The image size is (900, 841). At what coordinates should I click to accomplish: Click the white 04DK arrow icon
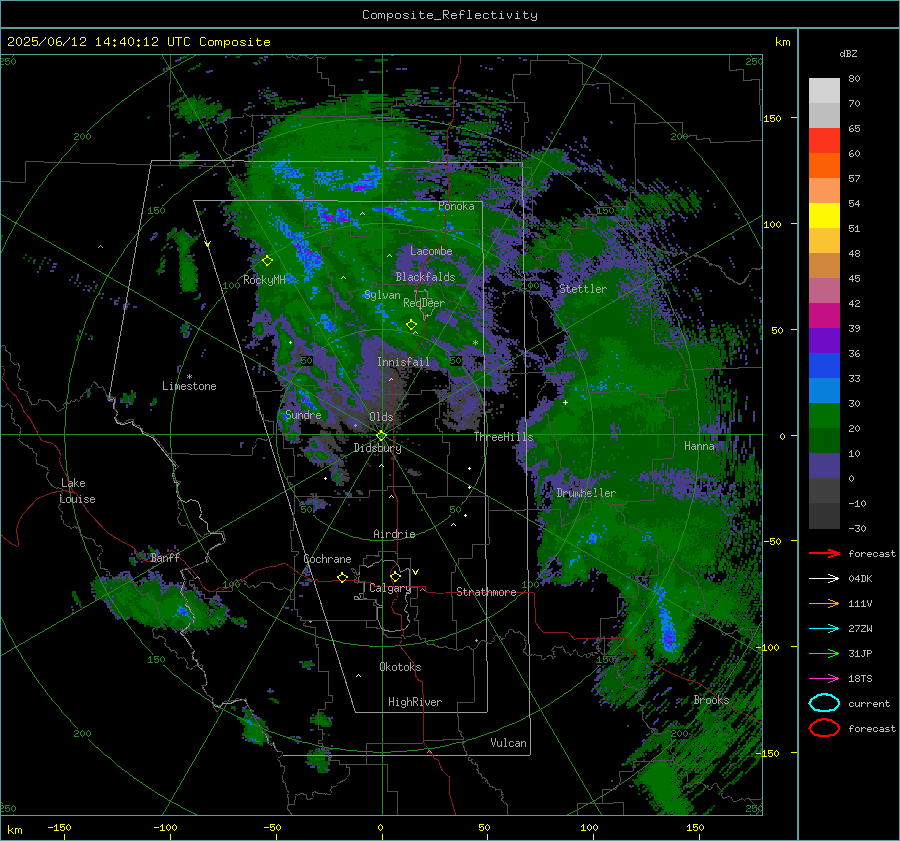tap(824, 579)
